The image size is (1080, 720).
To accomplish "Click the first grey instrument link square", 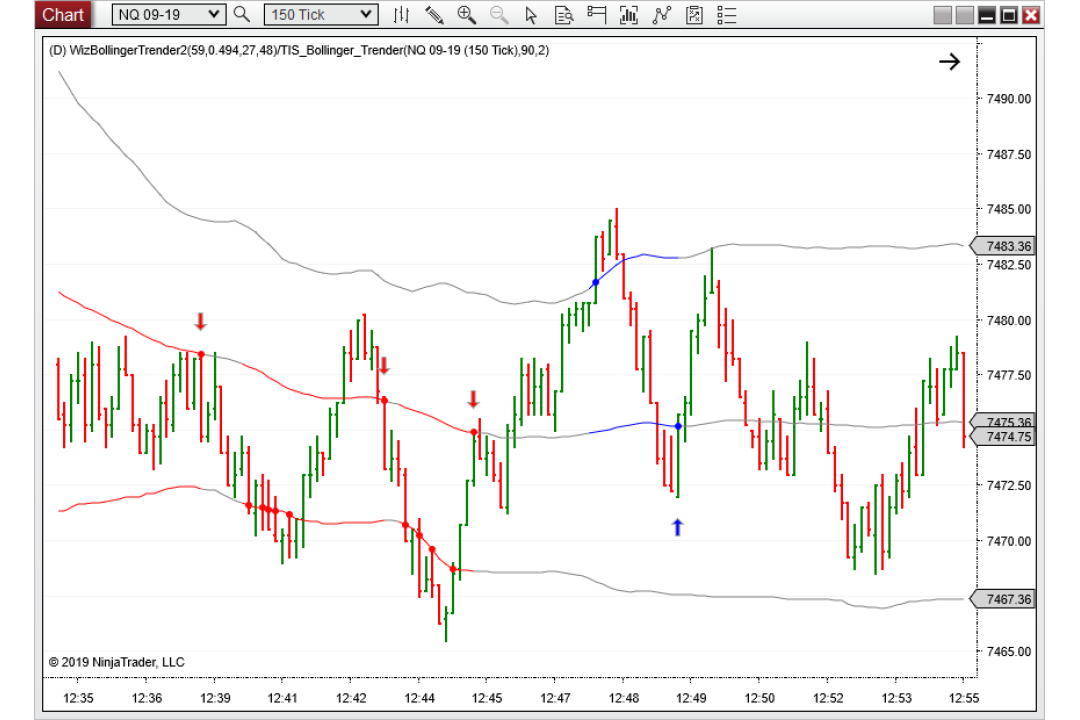I will coord(942,15).
